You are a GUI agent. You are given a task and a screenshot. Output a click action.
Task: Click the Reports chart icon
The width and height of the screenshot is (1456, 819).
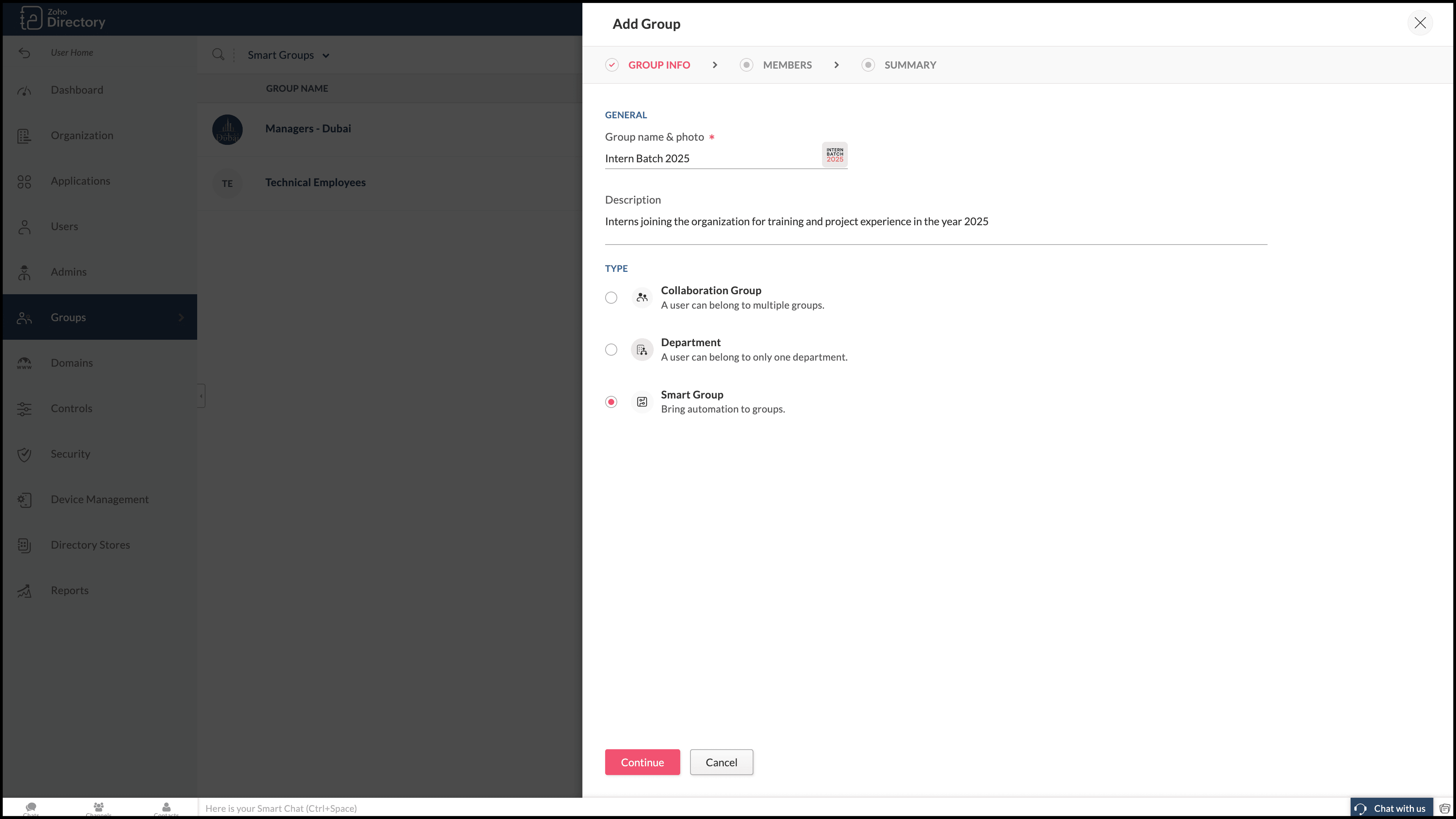pos(24,591)
